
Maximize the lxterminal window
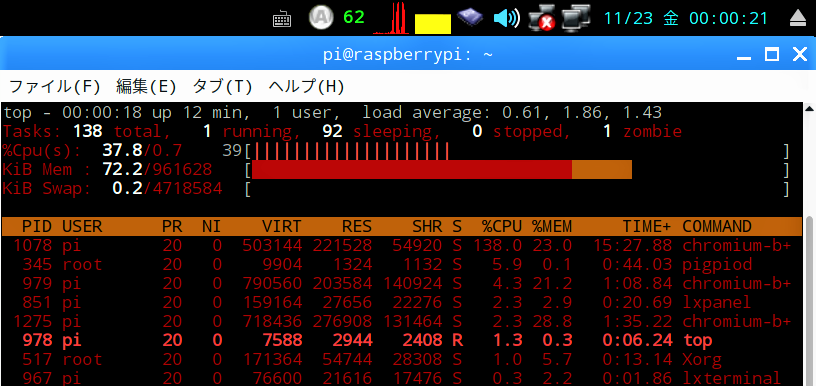pyautogui.click(x=772, y=54)
